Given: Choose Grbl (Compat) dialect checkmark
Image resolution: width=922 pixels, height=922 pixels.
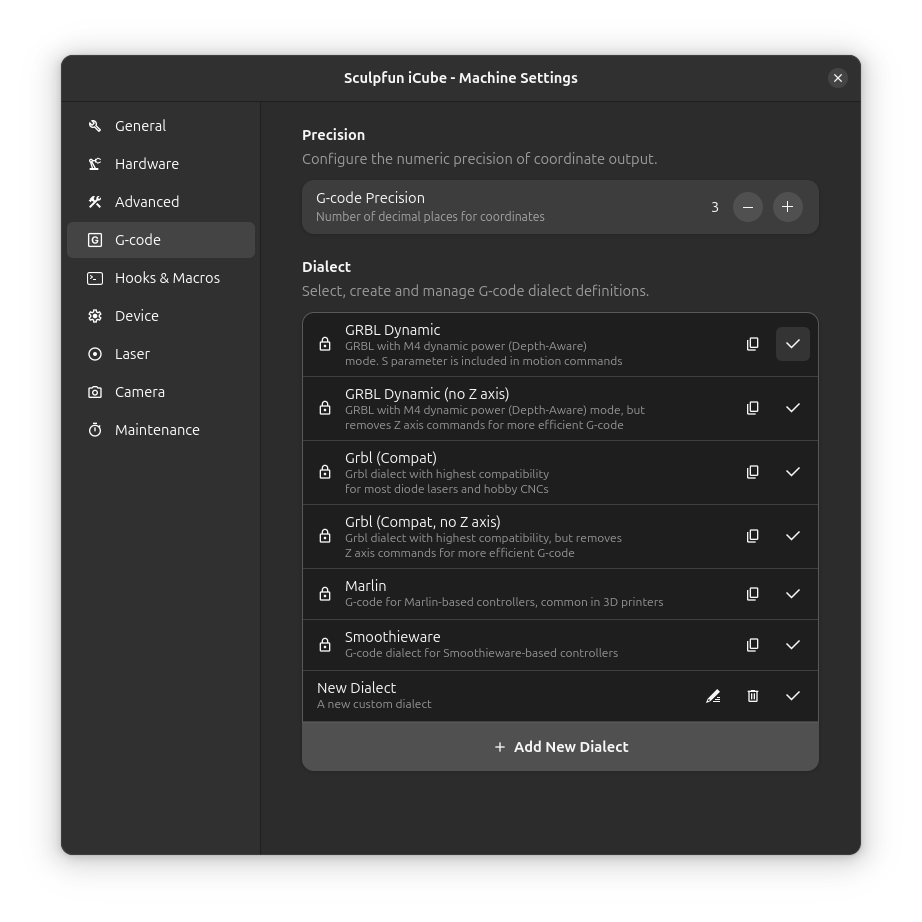Looking at the screenshot, I should pos(792,472).
